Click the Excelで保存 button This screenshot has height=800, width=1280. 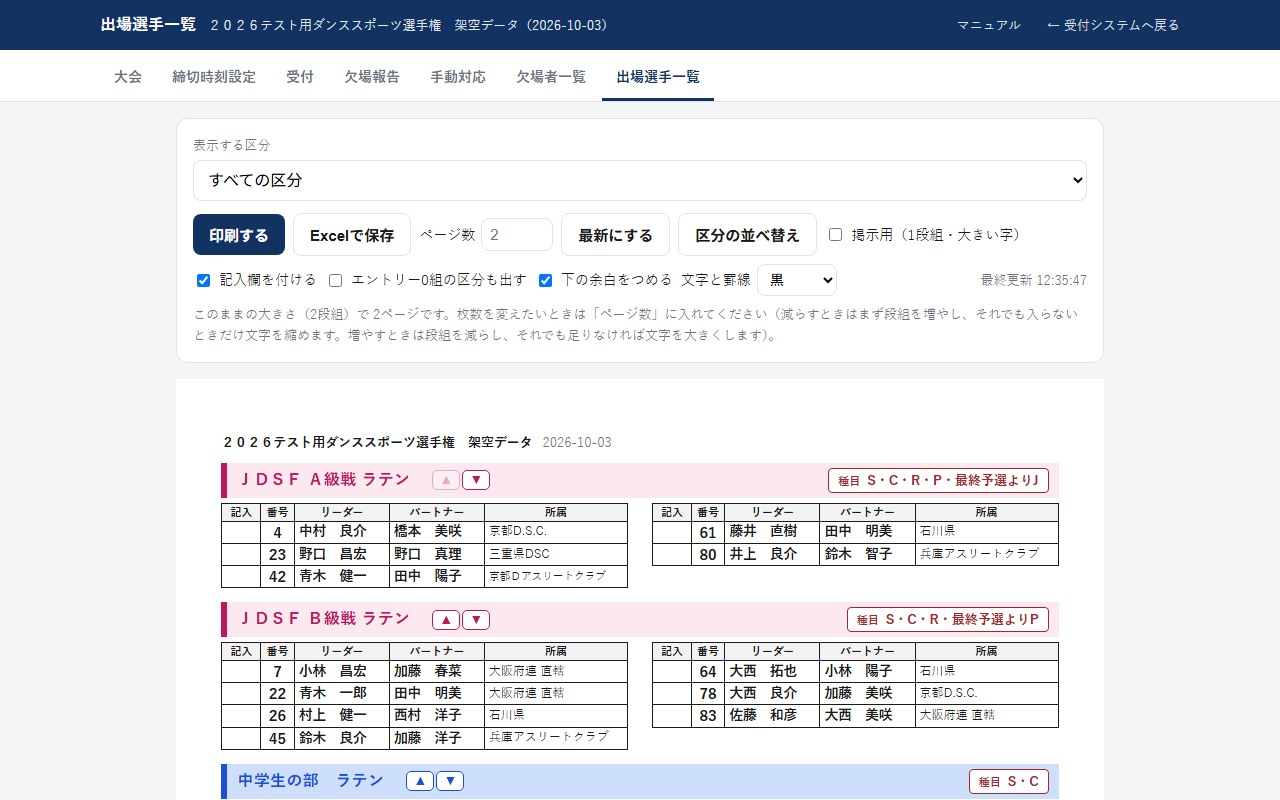352,235
